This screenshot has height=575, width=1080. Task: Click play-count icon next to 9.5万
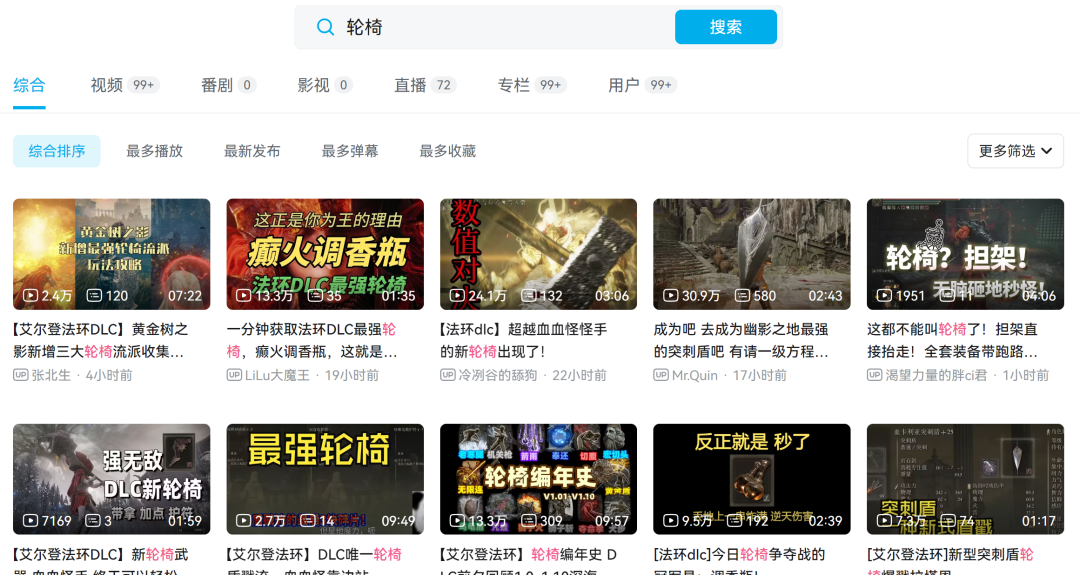[x=671, y=521]
